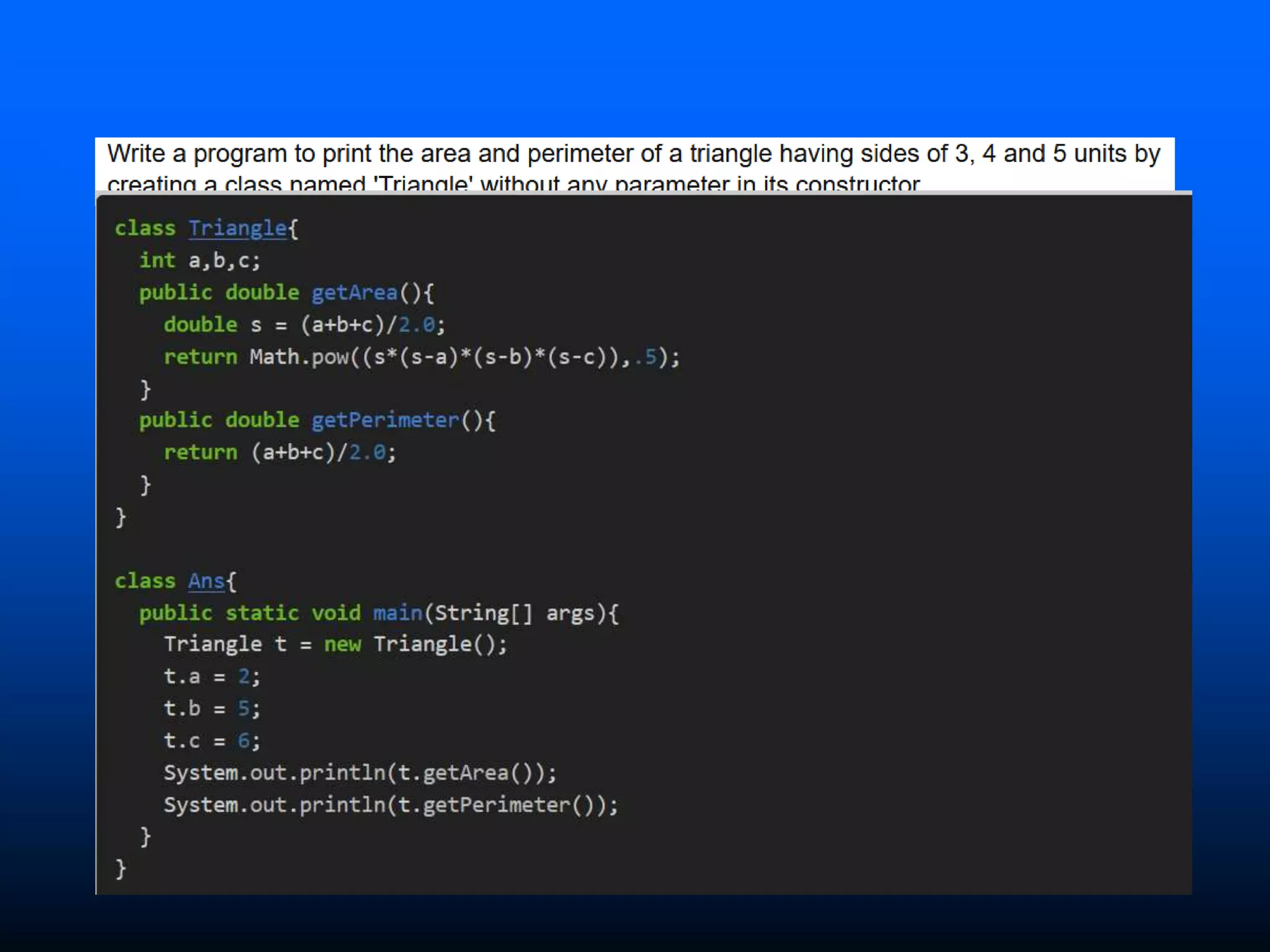Click the main method name

397,613
